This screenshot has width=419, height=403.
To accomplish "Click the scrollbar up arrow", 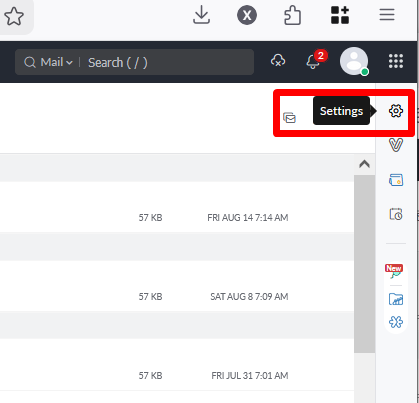I will coord(364,164).
